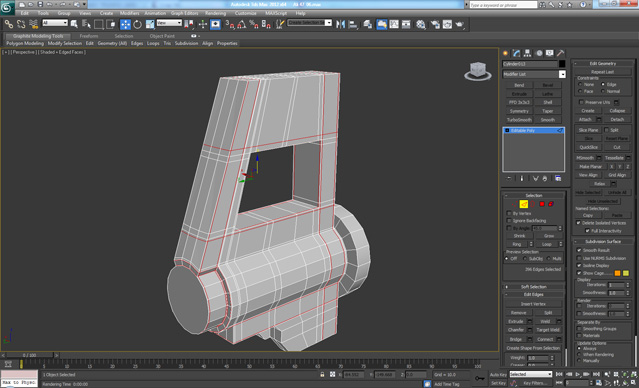Toggle the By Vertex checkbox
Viewport: 639px width, 388px height.
click(509, 213)
